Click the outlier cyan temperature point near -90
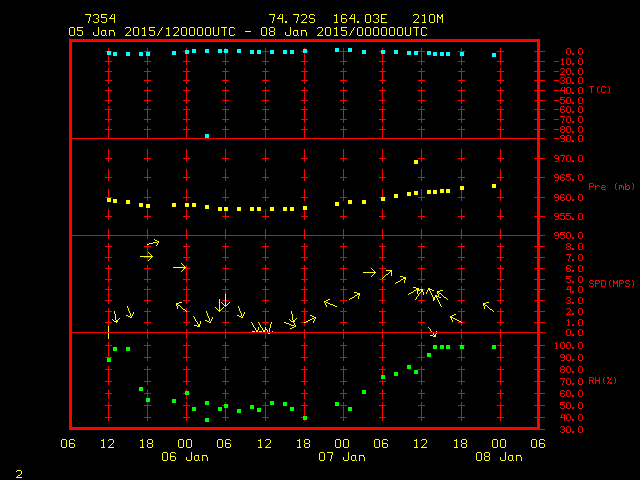Screen dimensions: 640x480 pos(207,136)
